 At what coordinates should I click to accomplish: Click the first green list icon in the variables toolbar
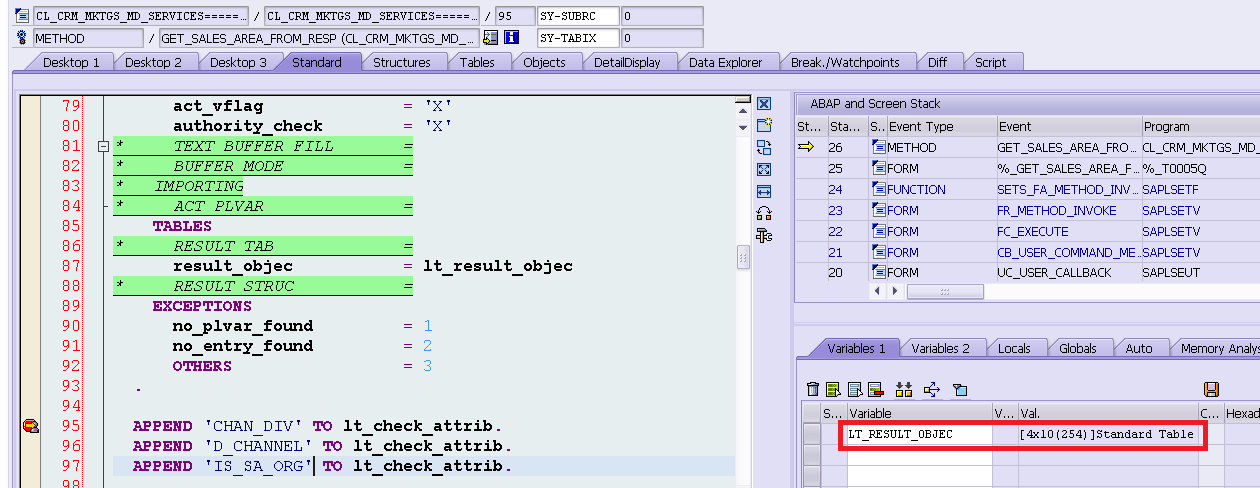(835, 389)
